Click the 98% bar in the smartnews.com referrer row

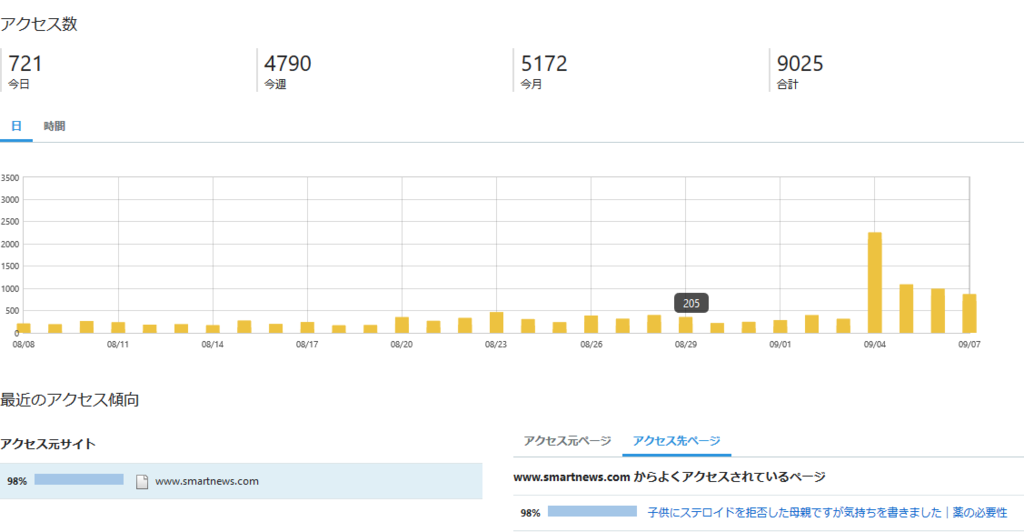pyautogui.click(x=79, y=479)
